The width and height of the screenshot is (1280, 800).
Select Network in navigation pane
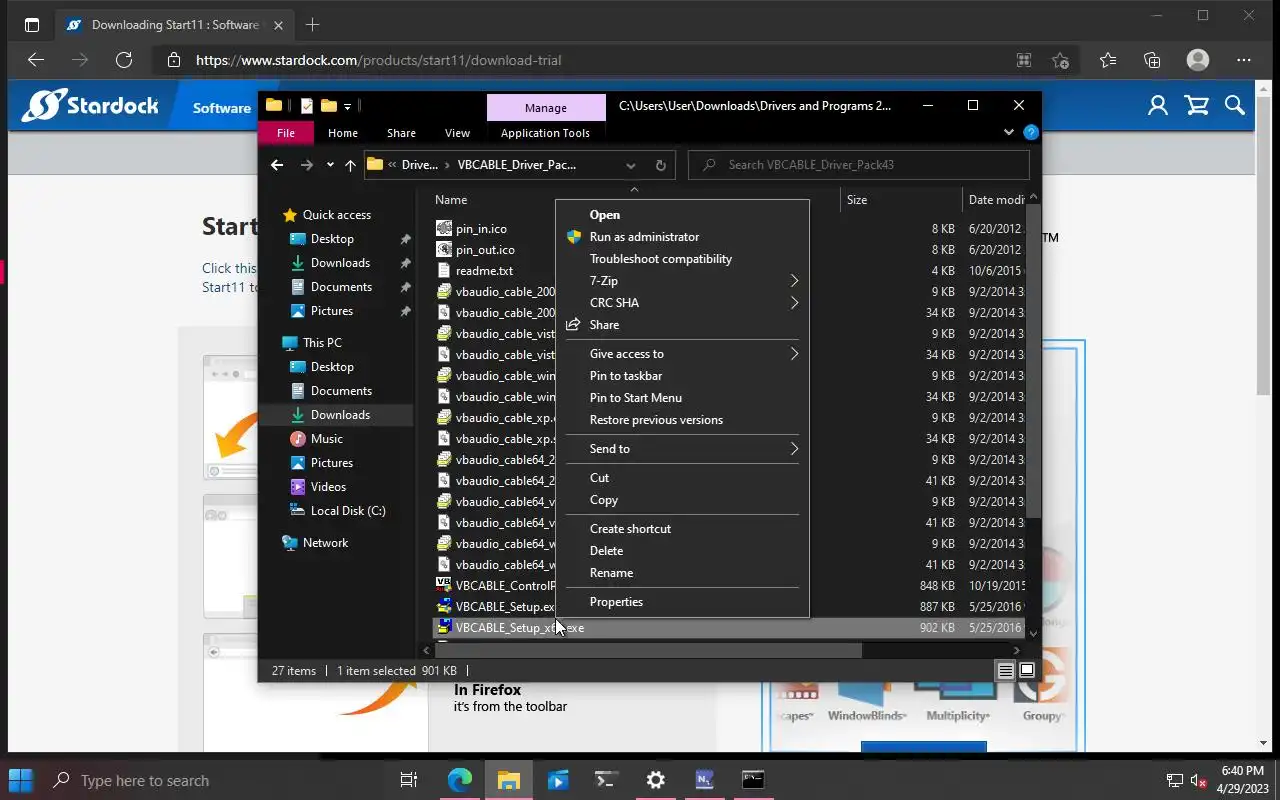[x=325, y=543]
